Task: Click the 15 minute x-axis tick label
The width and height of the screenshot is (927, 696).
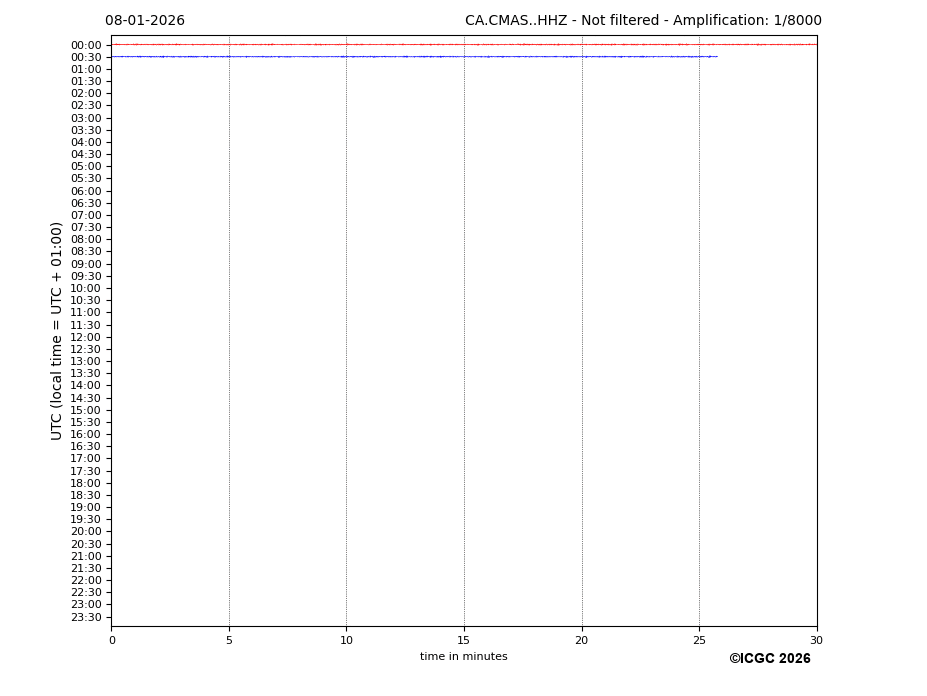Action: pos(464,641)
